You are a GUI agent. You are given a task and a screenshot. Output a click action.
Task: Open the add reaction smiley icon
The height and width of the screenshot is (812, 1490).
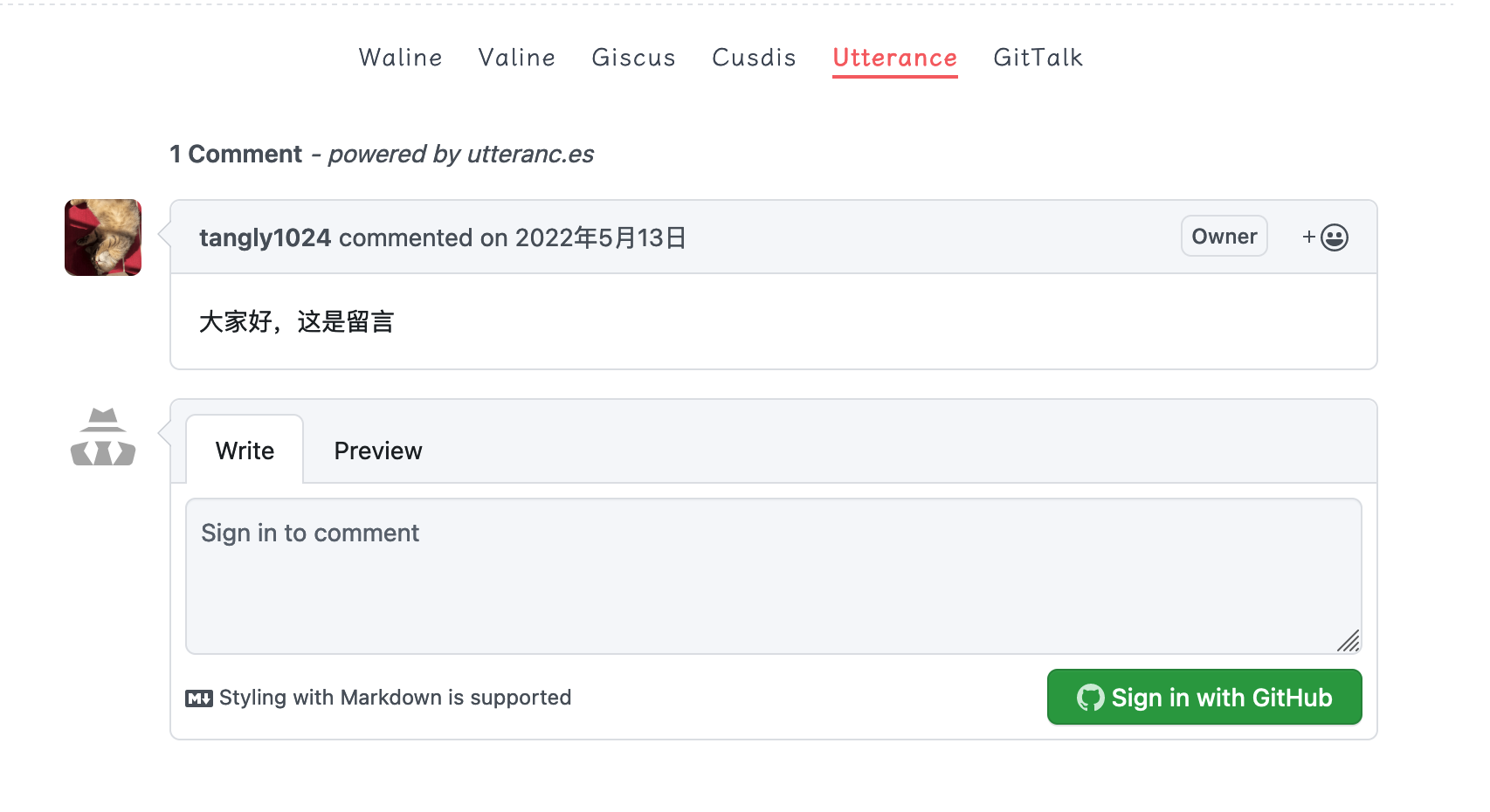(x=1325, y=237)
